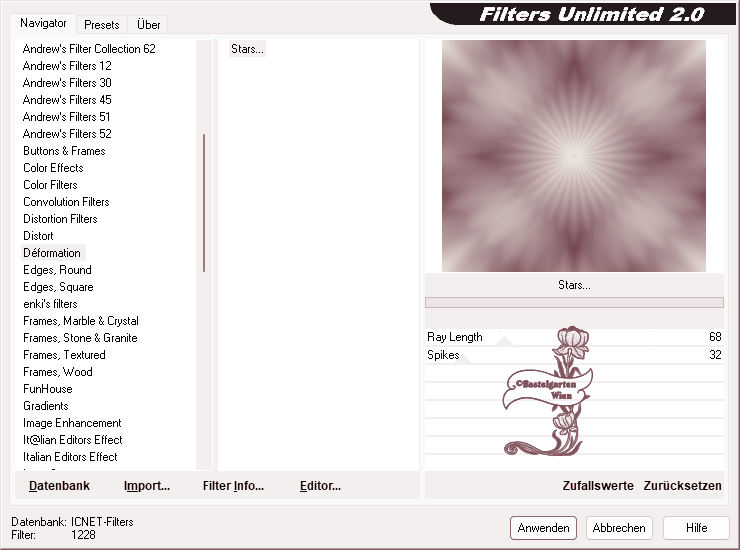Choose the Stars... filter in filter list
This screenshot has height=550, width=740.
click(x=247, y=49)
